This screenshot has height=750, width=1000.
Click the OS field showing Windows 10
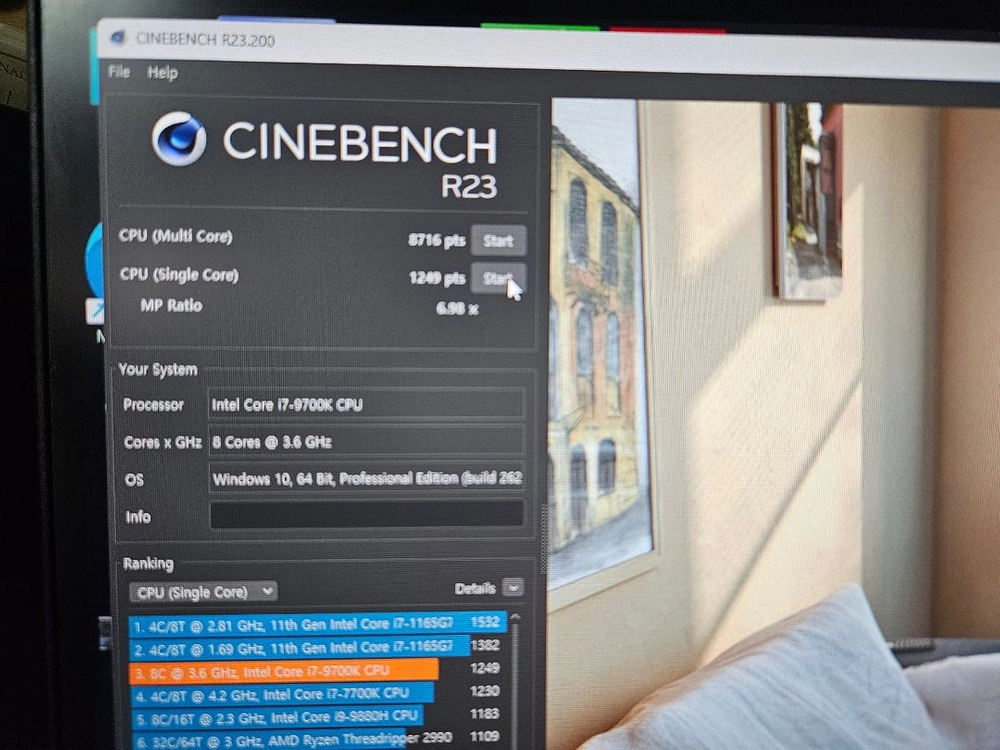[367, 478]
